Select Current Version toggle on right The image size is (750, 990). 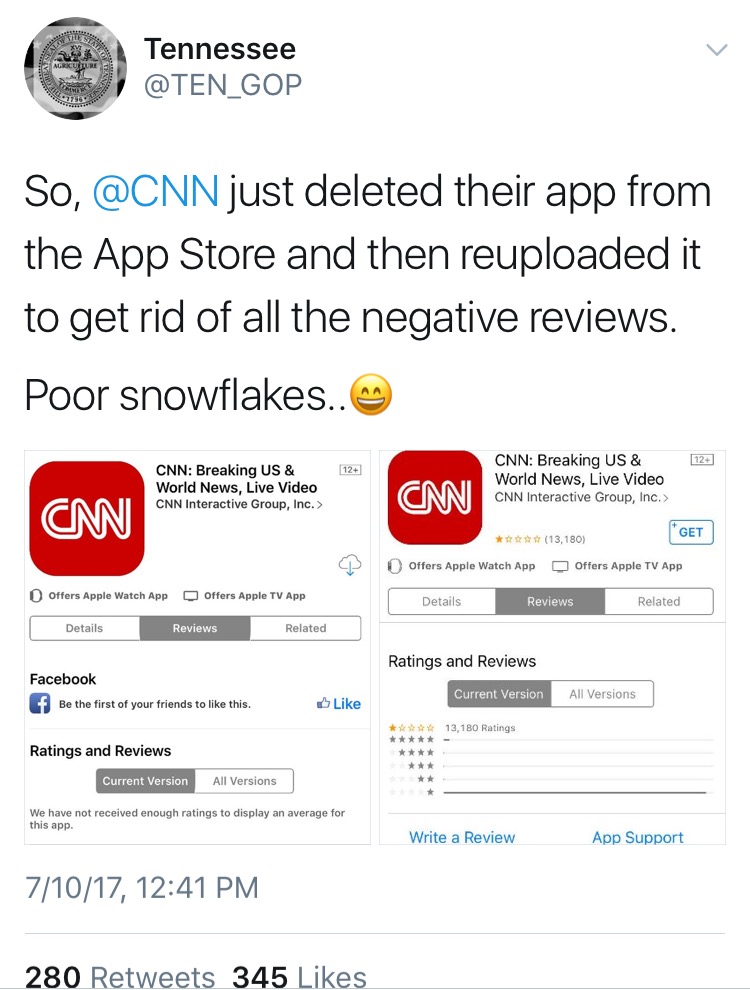click(499, 694)
